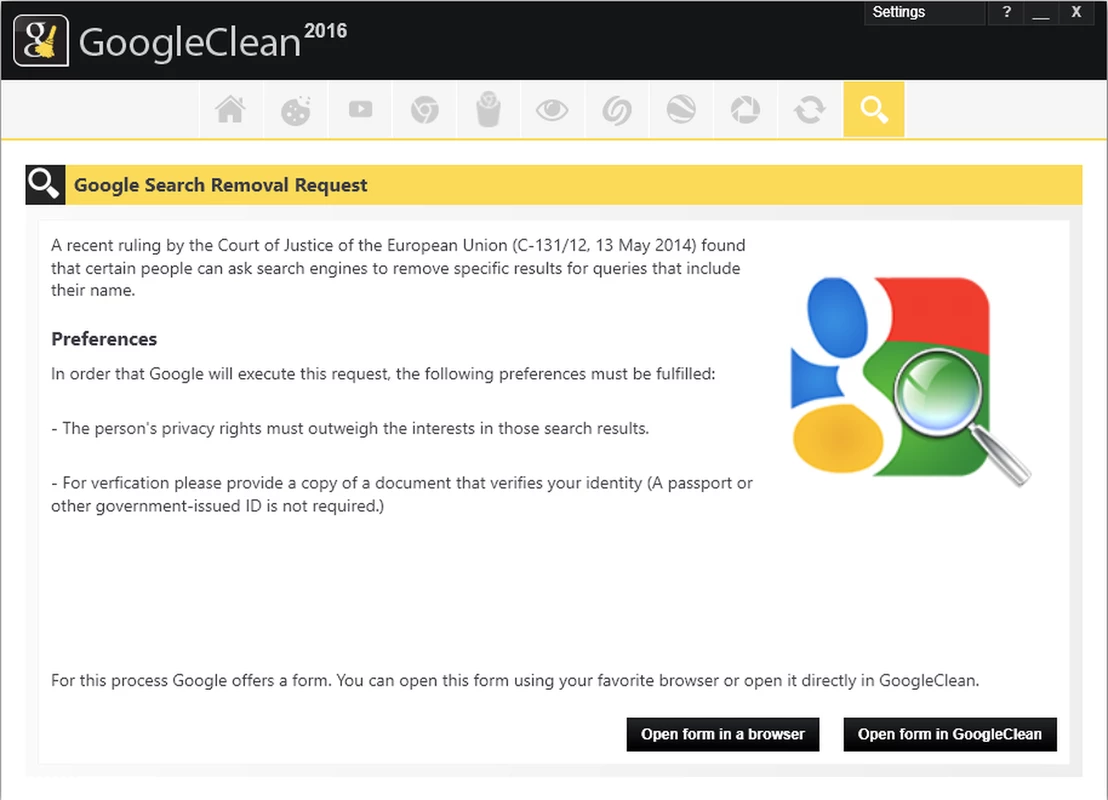Viewport: 1108px width, 800px height.
Task: Click the Google Search Removal Request title
Action: (x=220, y=185)
